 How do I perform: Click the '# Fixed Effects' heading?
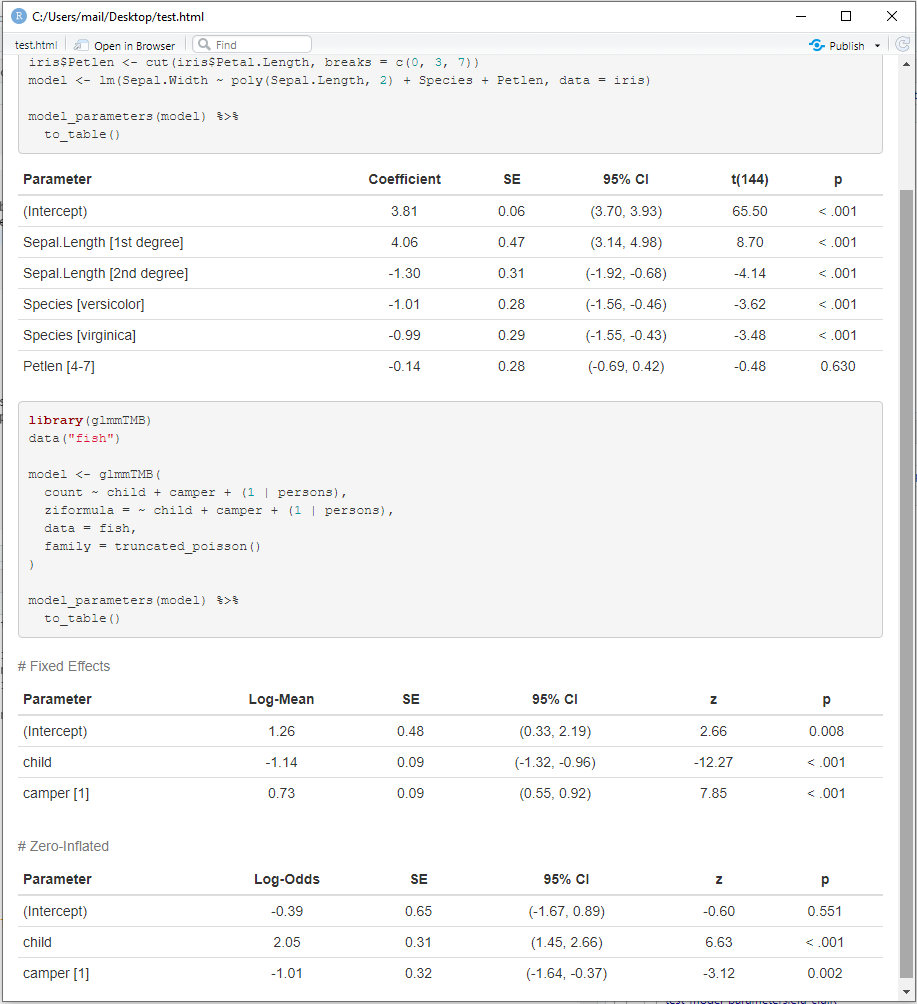point(63,666)
